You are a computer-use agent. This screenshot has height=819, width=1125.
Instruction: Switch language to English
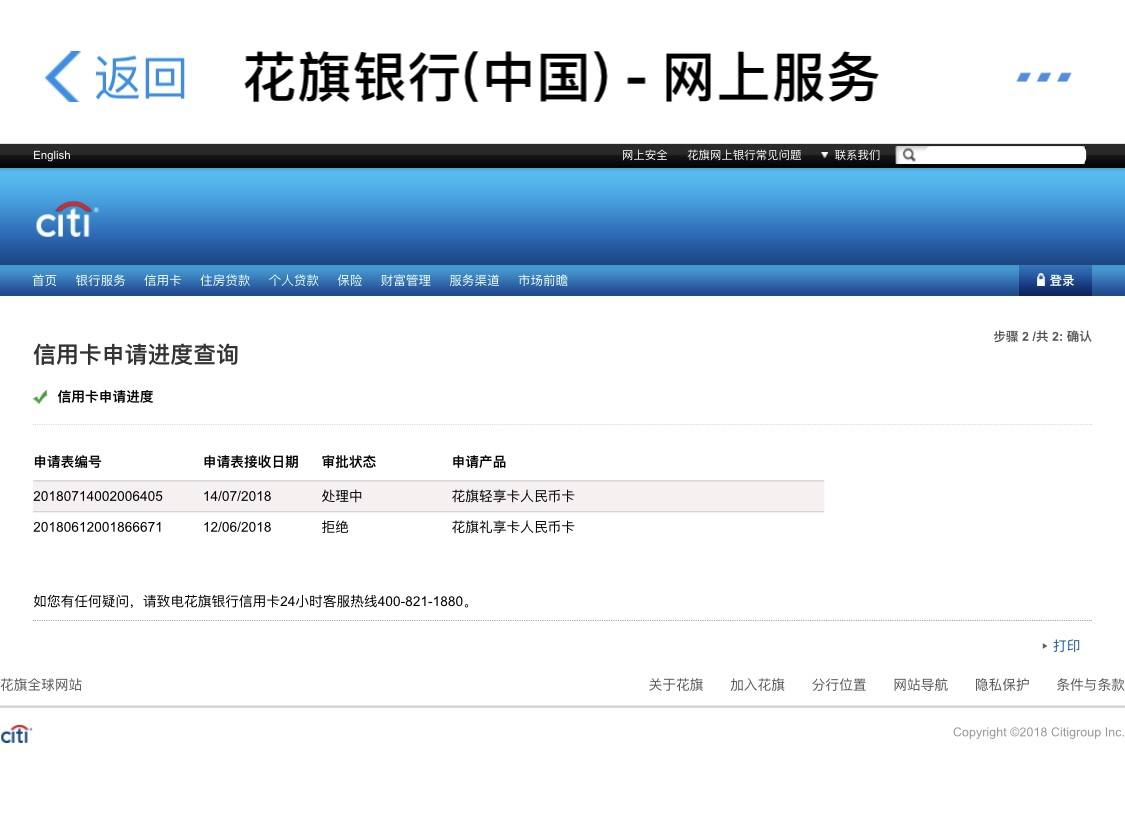pos(52,155)
